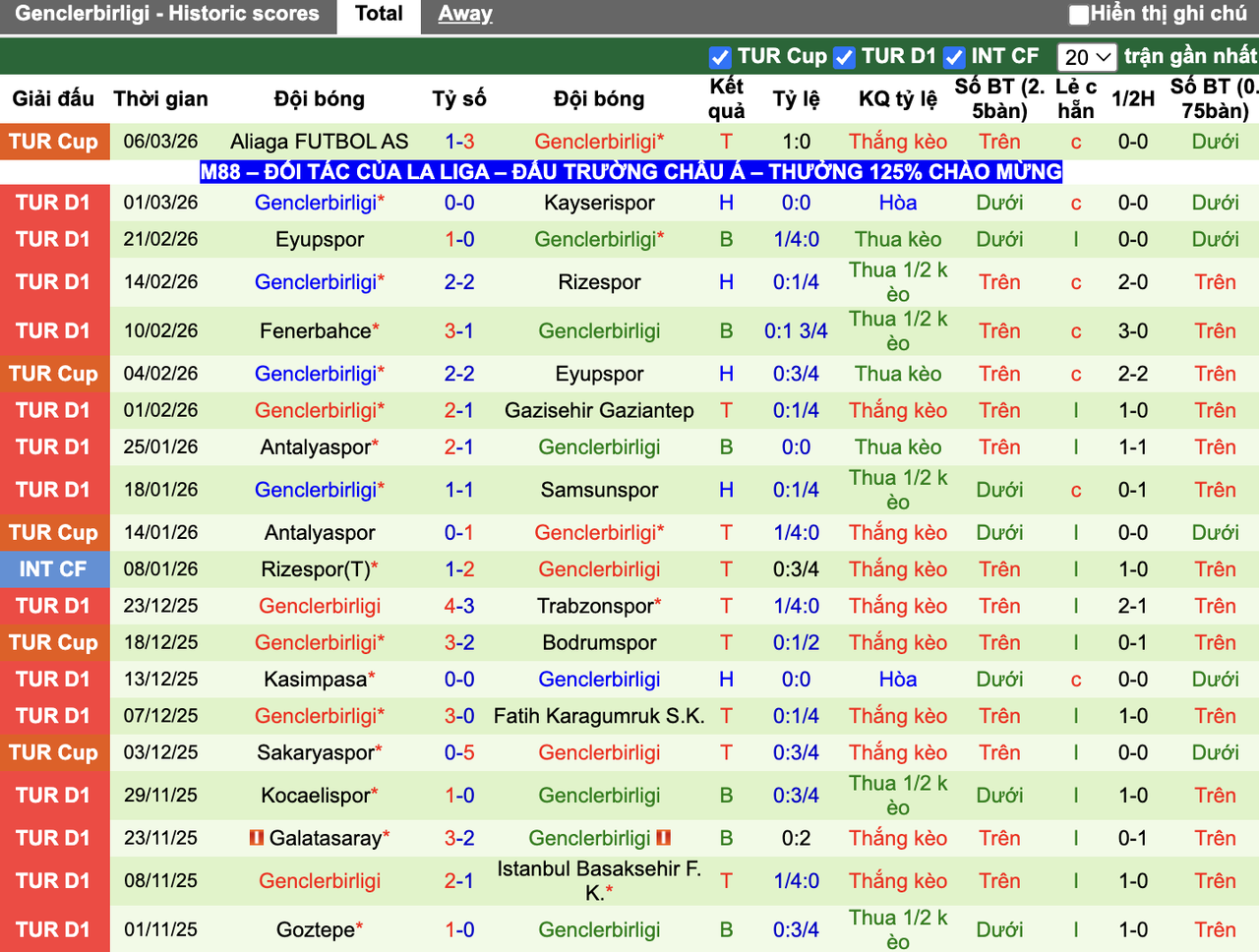This screenshot has width=1259, height=952.
Task: Switch to the Away tab
Action: (x=464, y=14)
